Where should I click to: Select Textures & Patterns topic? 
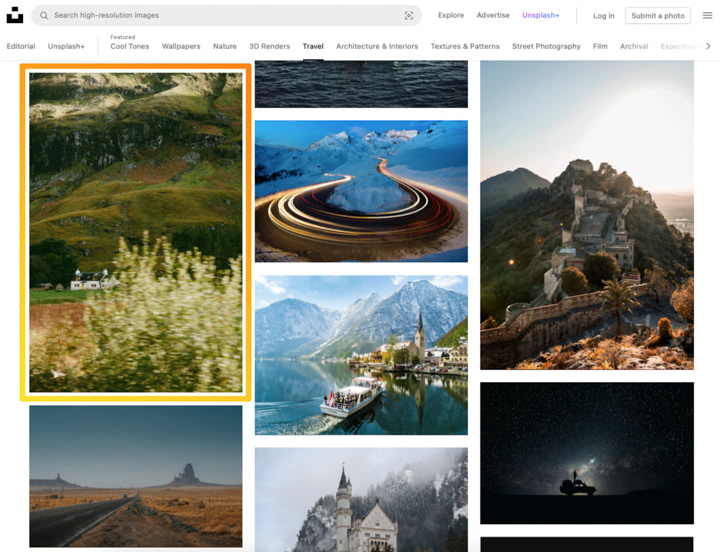coord(465,46)
